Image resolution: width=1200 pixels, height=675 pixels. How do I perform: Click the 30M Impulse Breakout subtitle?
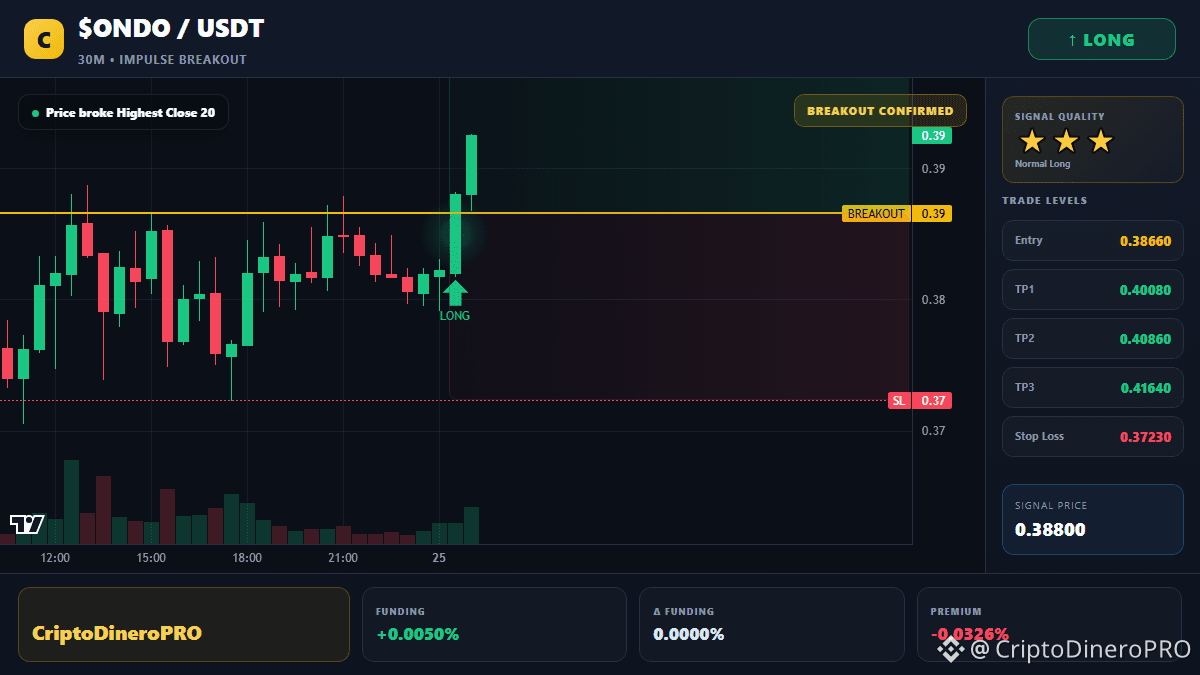162,60
